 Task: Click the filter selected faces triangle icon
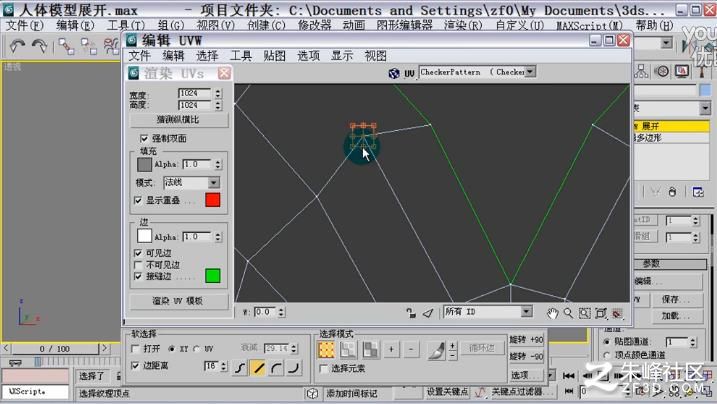(428, 313)
